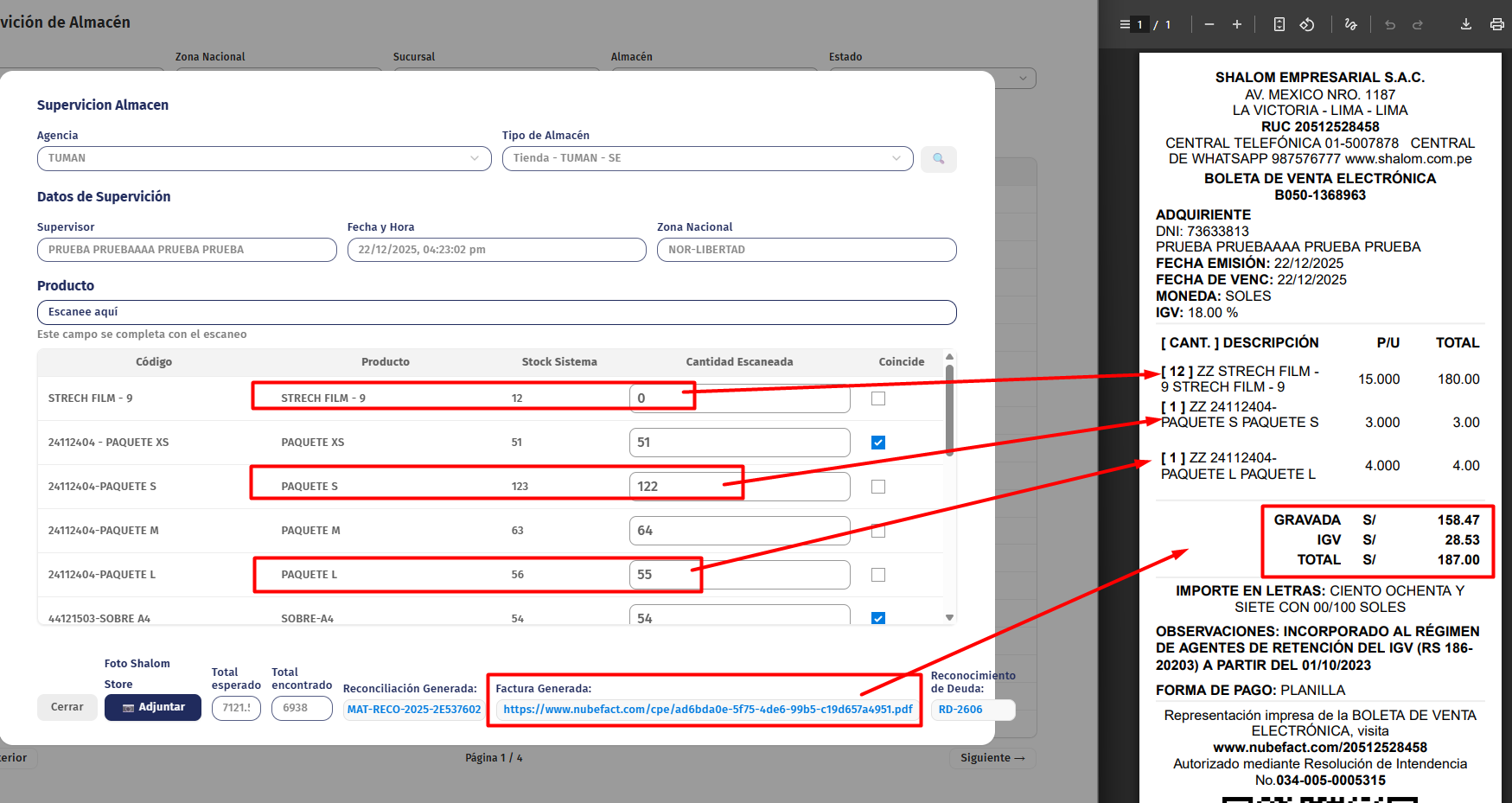Click the search magnifier button beside Tipo de Almacén
The image size is (1512, 803).
point(938,159)
